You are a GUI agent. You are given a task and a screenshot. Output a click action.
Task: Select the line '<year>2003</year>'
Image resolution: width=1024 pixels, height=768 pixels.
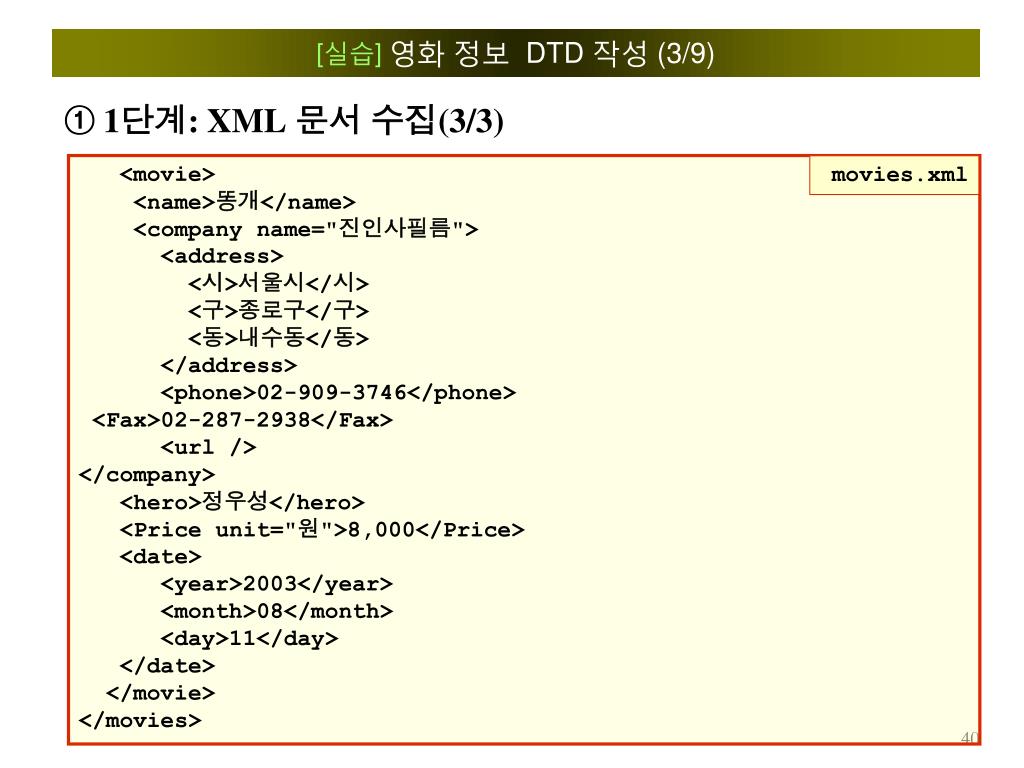[x=277, y=584]
